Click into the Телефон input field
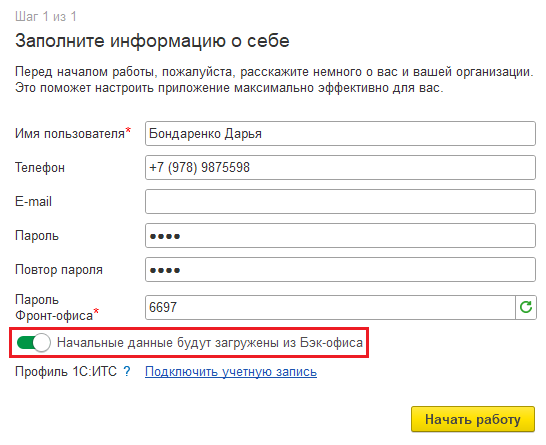This screenshot has height=445, width=546. (340, 167)
